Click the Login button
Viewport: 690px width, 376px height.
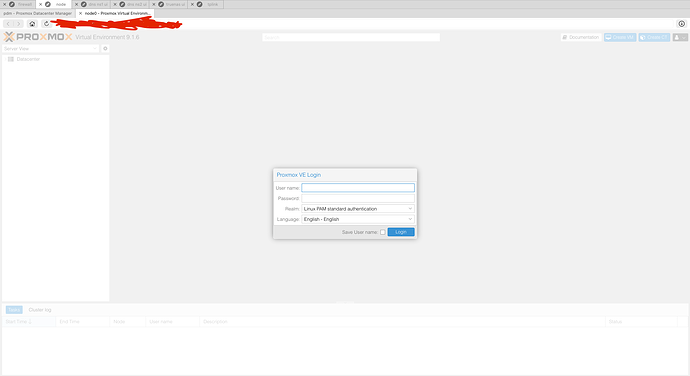coord(401,232)
